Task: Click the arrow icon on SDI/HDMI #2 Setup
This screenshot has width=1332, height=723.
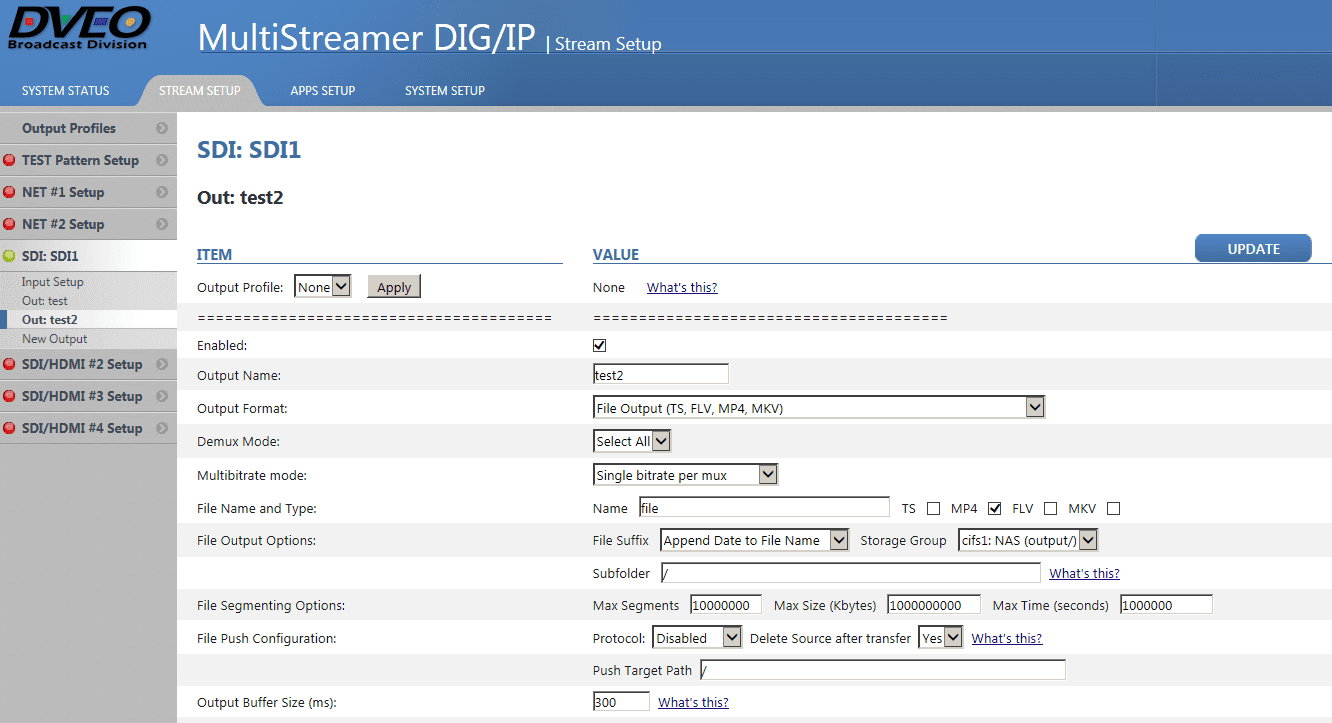Action: click(162, 364)
